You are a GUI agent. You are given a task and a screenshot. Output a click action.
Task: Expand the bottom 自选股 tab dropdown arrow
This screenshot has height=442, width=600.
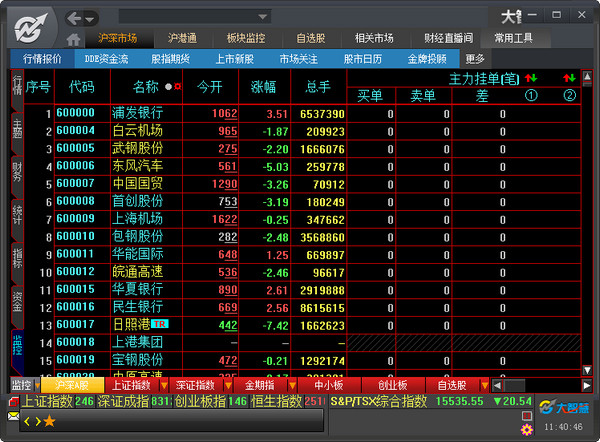pos(484,385)
